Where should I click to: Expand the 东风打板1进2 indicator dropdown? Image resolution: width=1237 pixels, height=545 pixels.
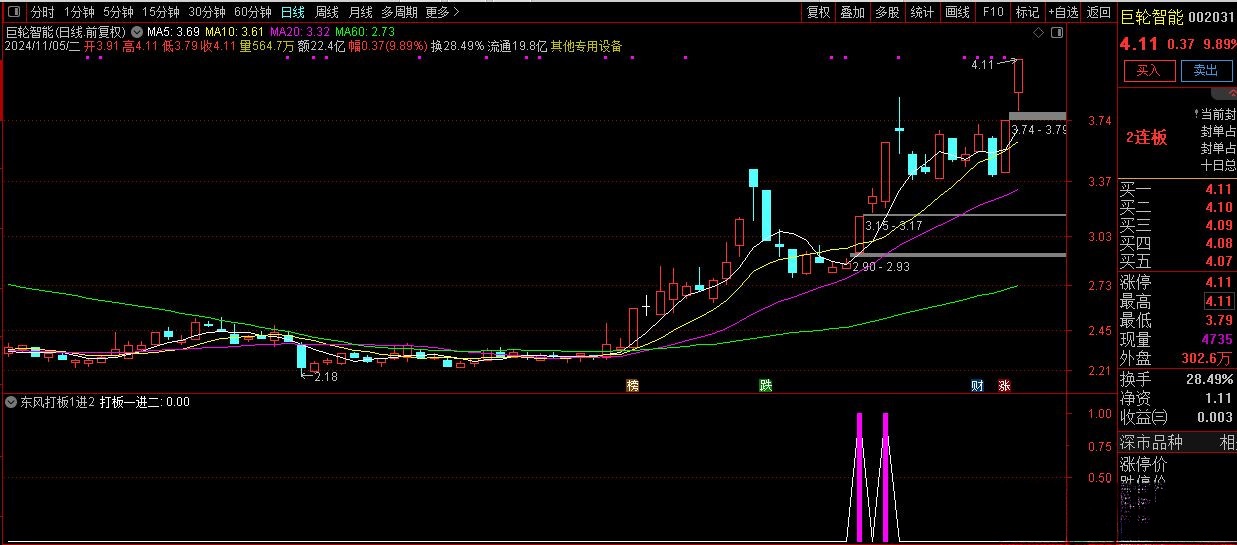click(x=12, y=402)
